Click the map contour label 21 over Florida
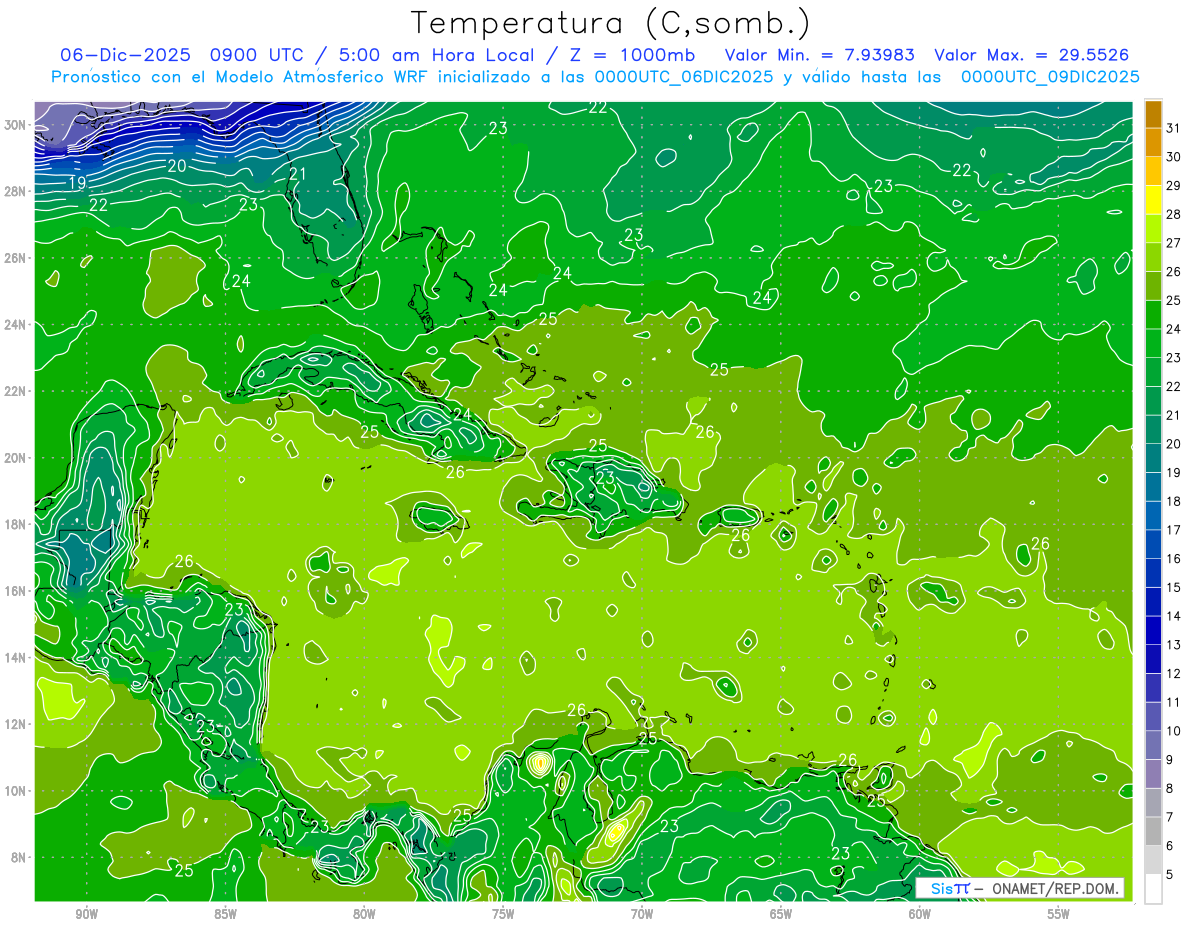Screen dimensions: 1200x927 pyautogui.click(x=297, y=174)
